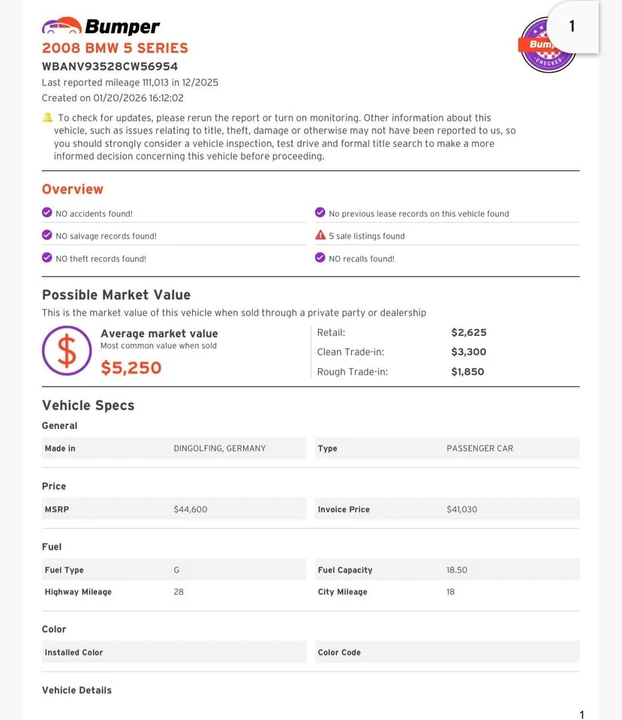The width and height of the screenshot is (622, 720).
Task: Click the MSRP $44,600 row
Action: [174, 509]
